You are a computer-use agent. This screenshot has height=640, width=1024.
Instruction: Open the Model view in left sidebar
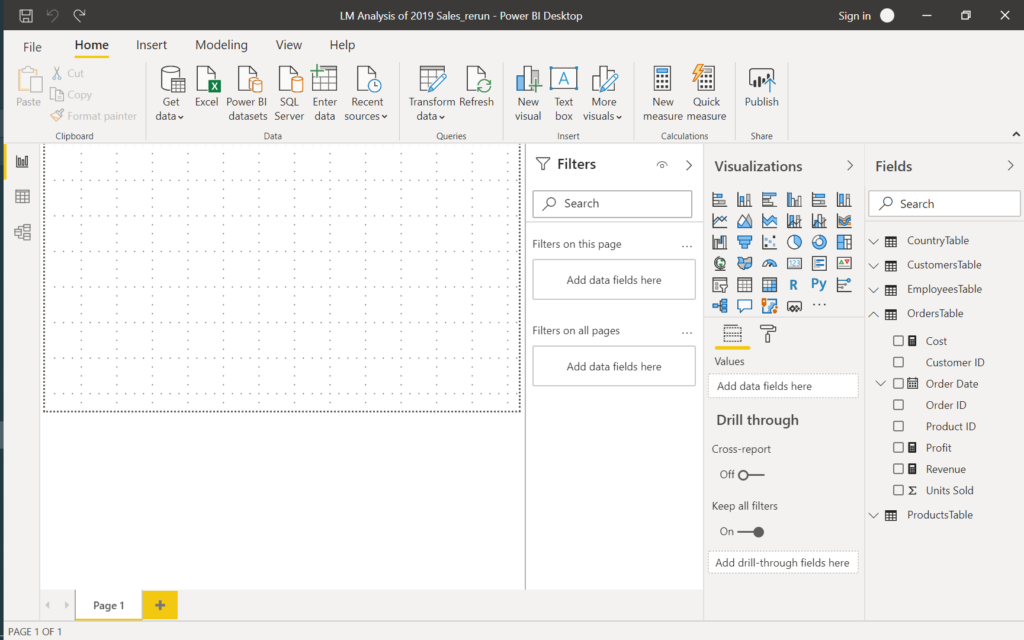tap(22, 232)
